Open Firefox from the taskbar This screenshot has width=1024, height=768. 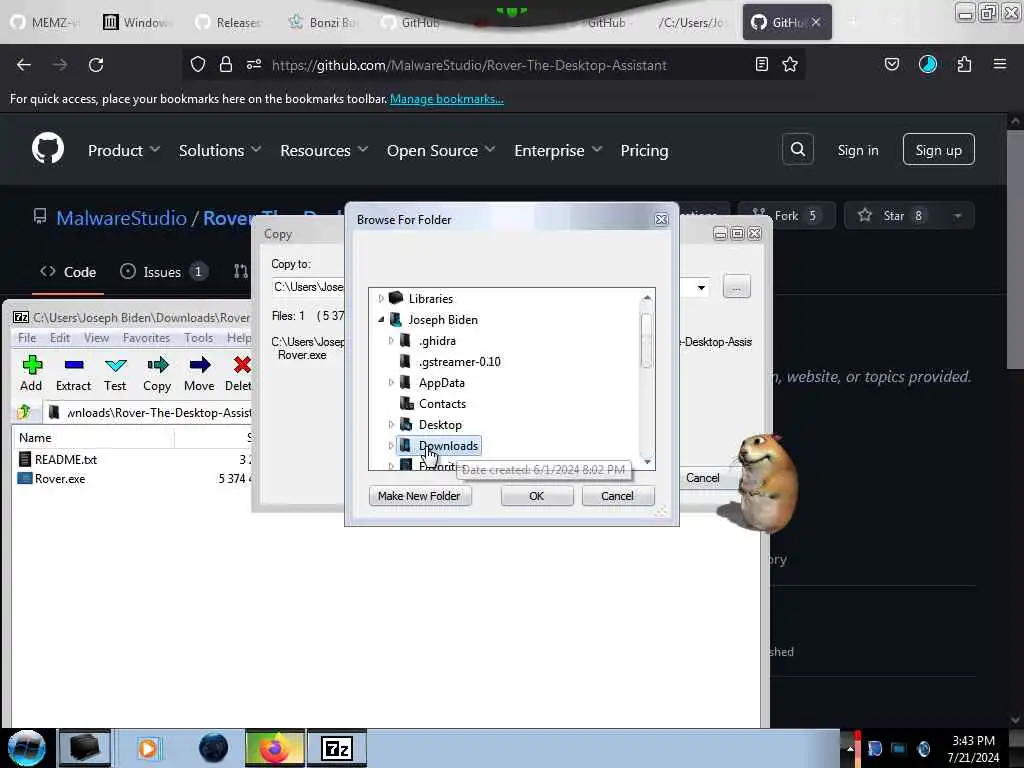click(x=275, y=748)
